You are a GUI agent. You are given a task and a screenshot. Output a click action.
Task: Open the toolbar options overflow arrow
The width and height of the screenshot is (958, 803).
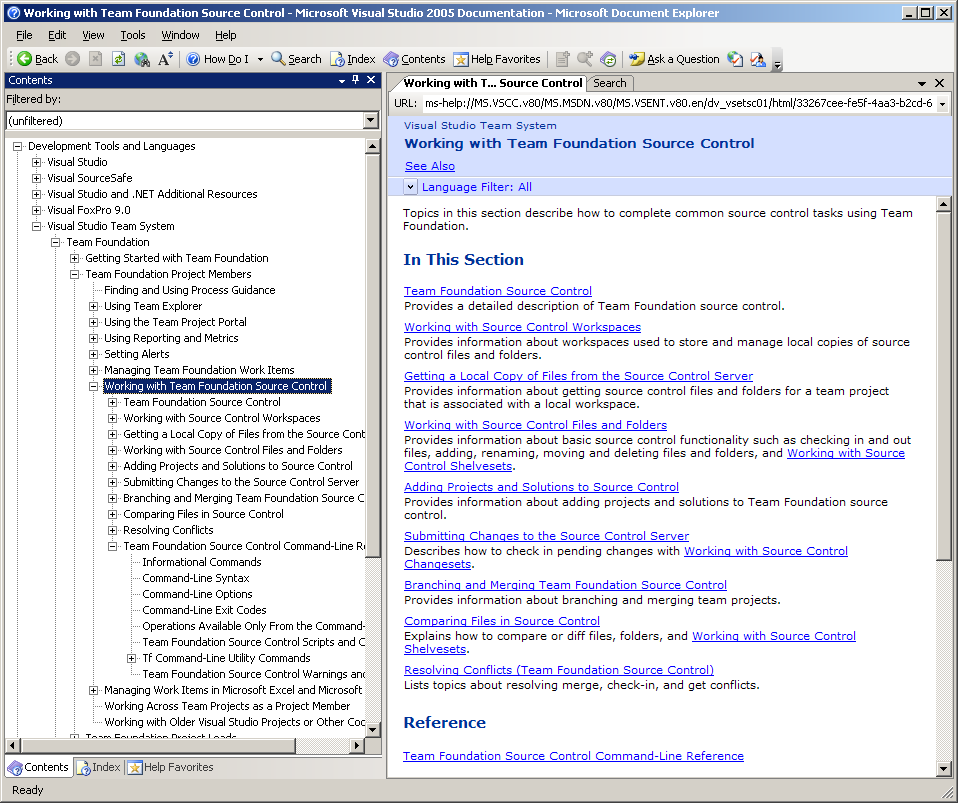[777, 62]
